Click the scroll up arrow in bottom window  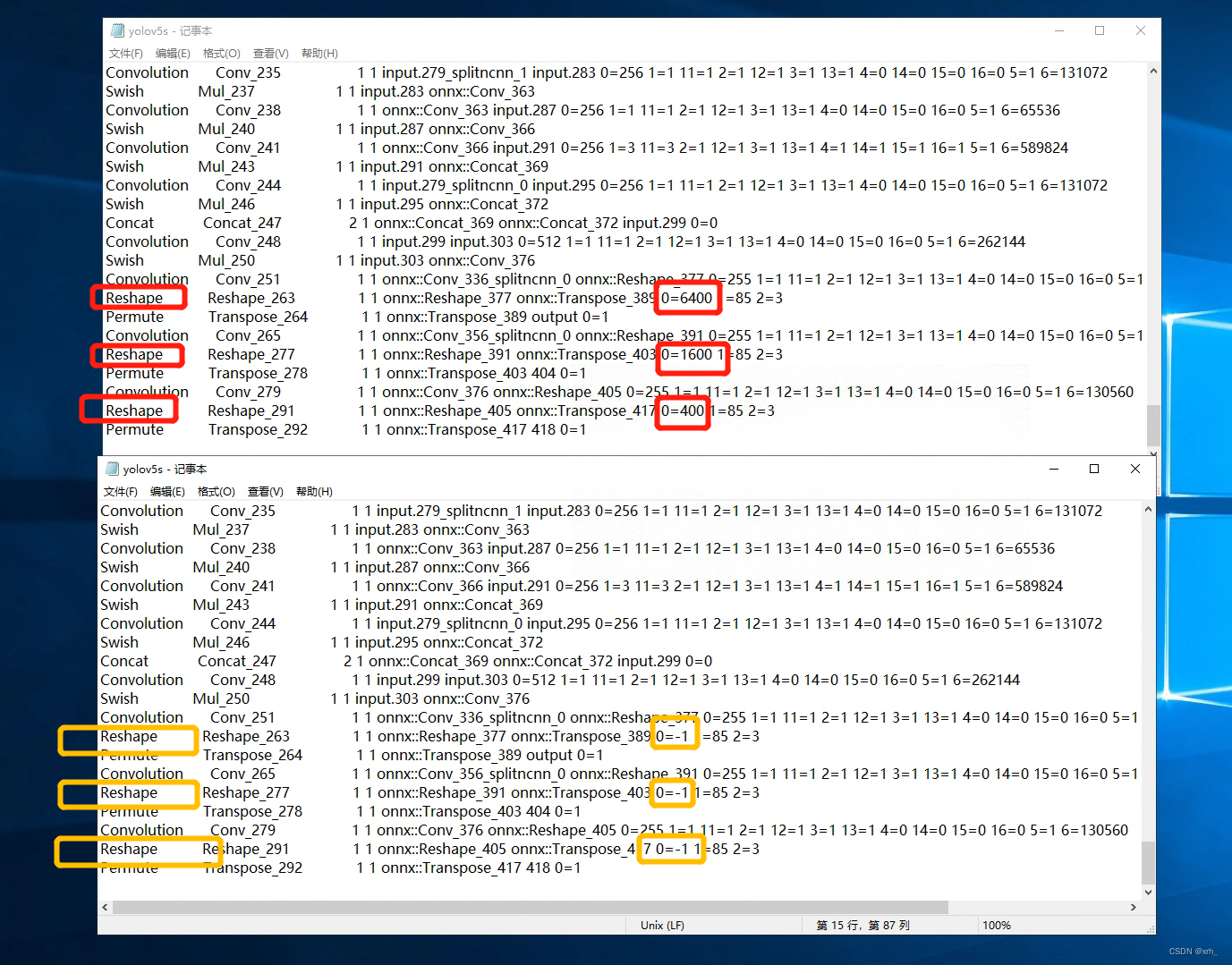click(x=1148, y=510)
